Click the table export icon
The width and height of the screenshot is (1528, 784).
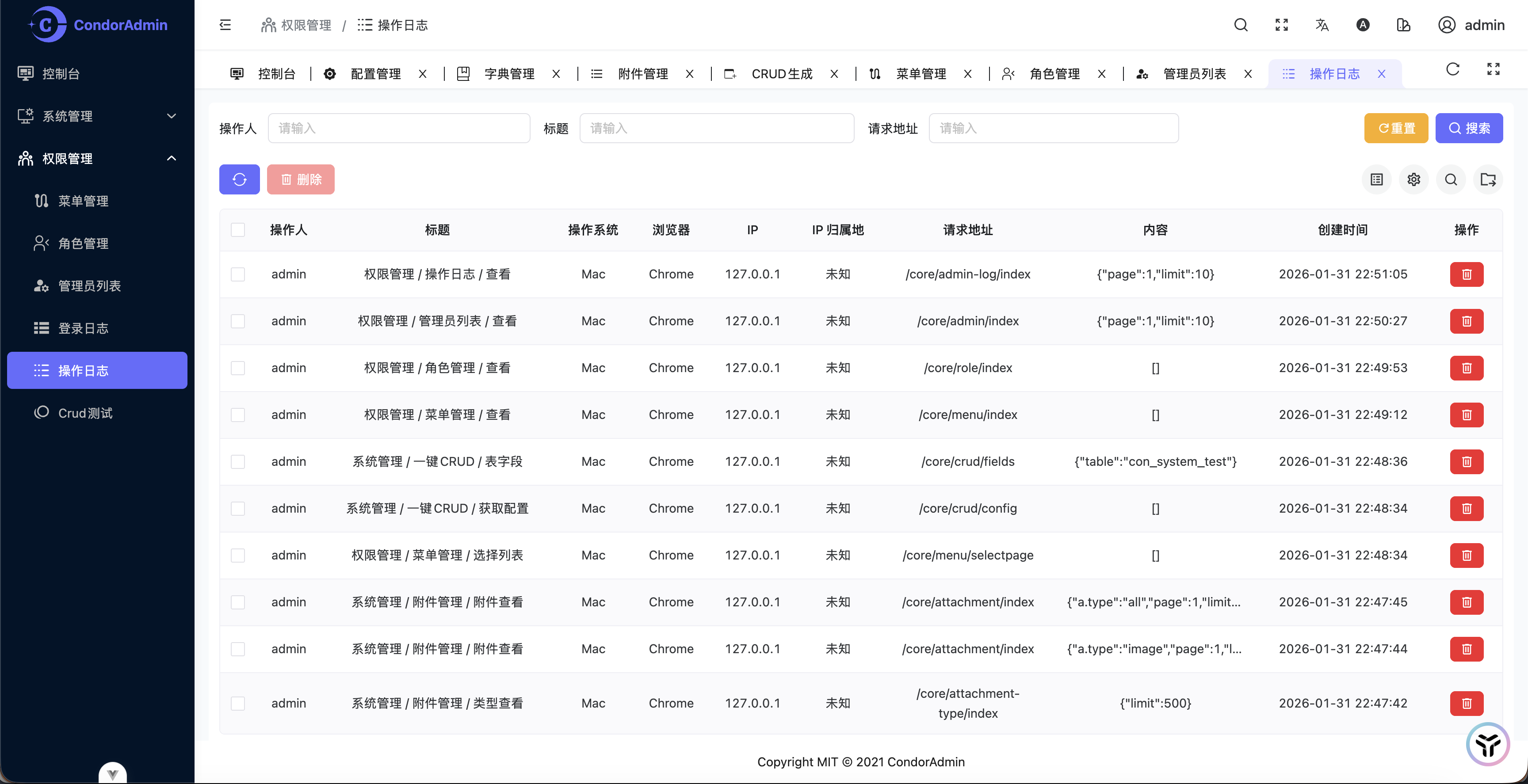(1488, 179)
